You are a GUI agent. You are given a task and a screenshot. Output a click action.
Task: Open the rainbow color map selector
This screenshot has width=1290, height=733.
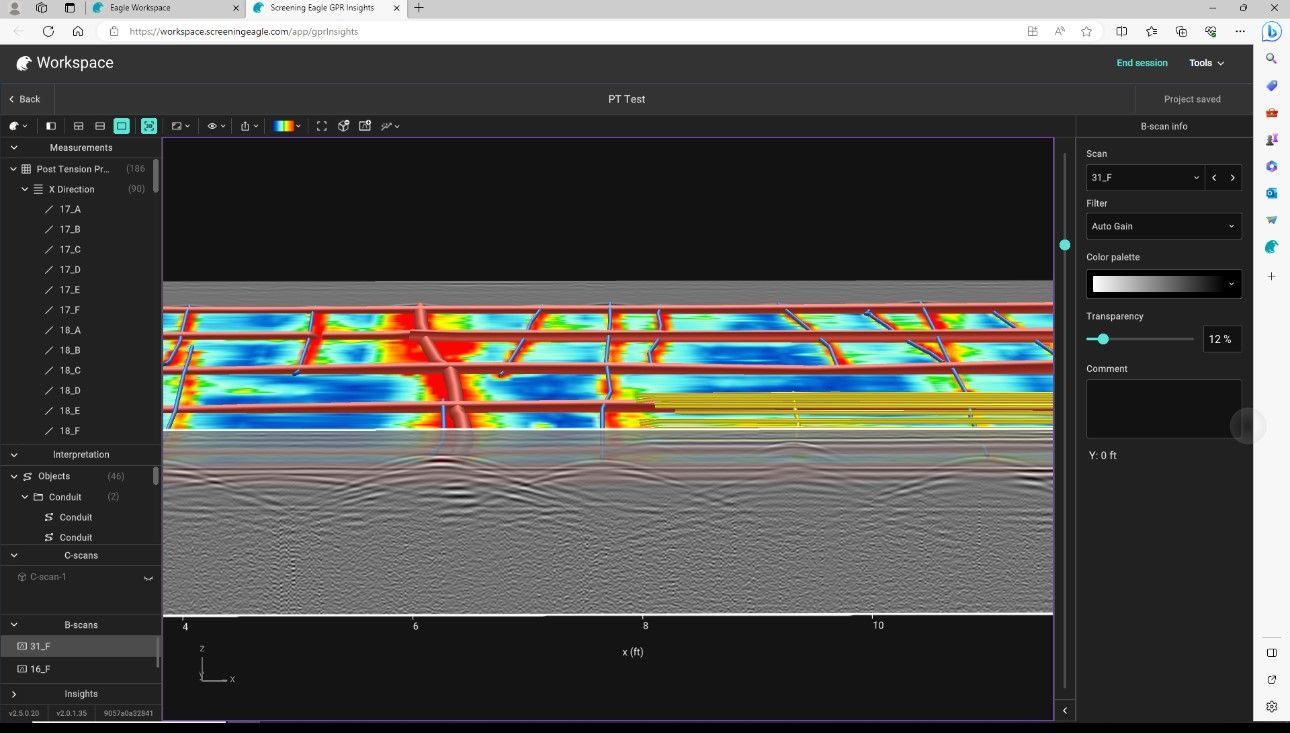click(288, 126)
